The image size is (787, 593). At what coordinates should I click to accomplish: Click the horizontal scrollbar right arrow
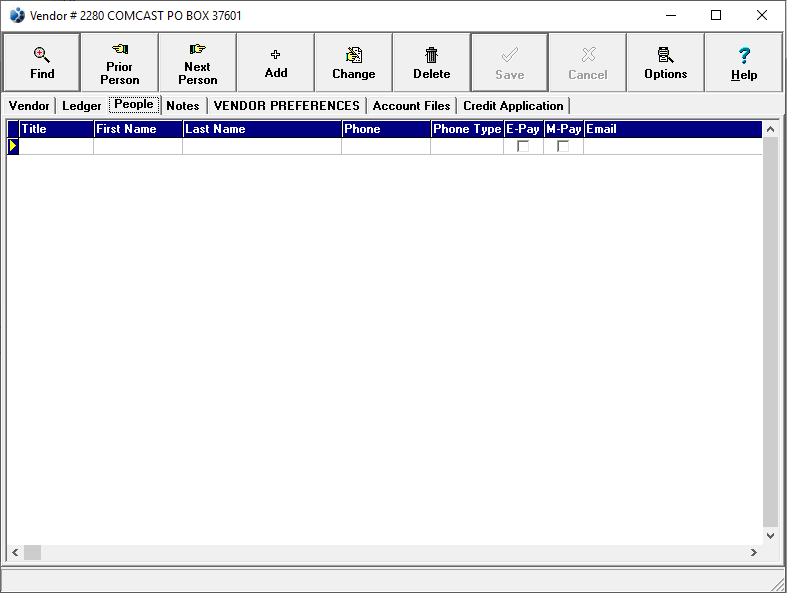point(753,552)
